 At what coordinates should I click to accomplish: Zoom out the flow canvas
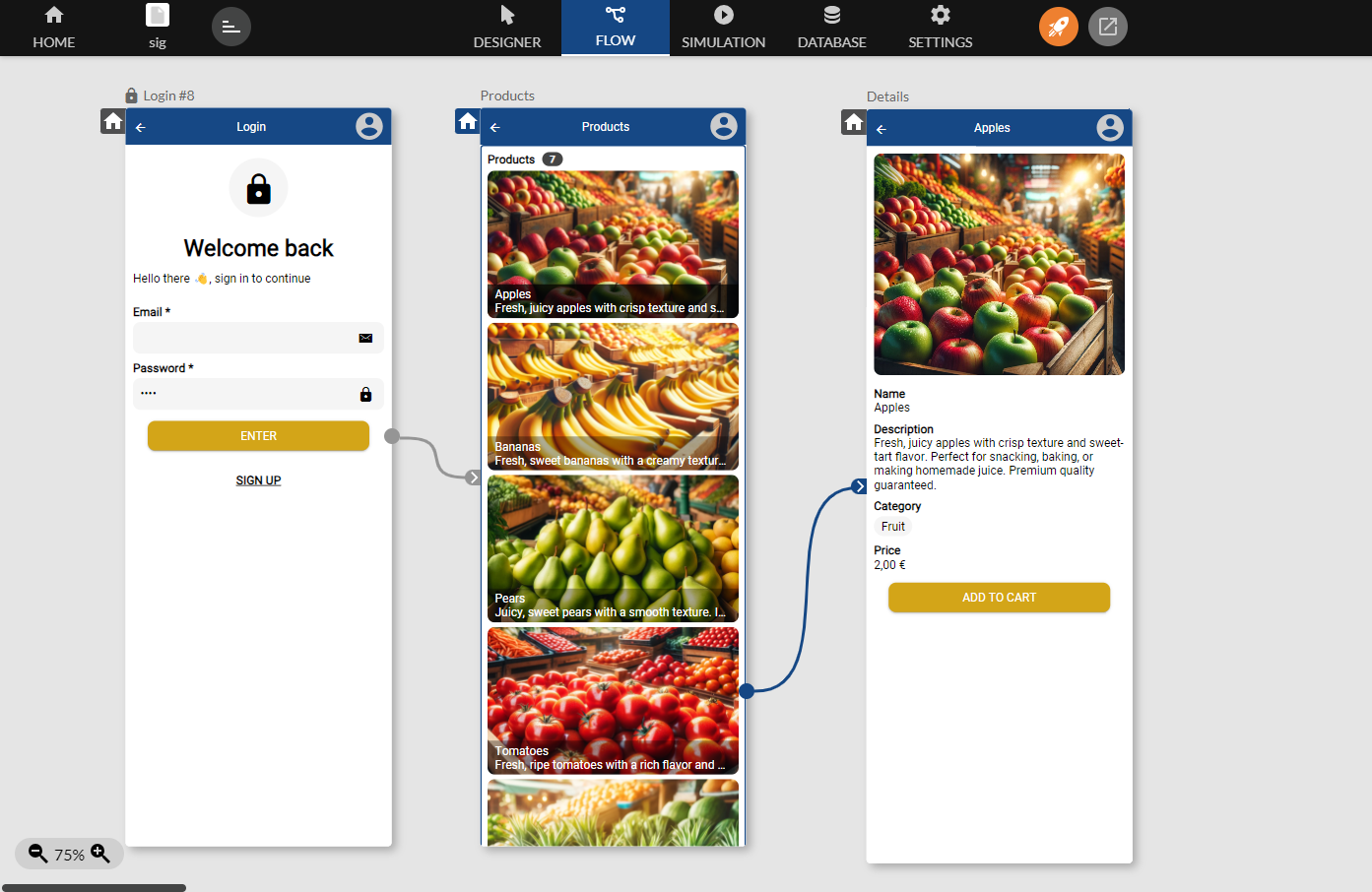point(37,854)
